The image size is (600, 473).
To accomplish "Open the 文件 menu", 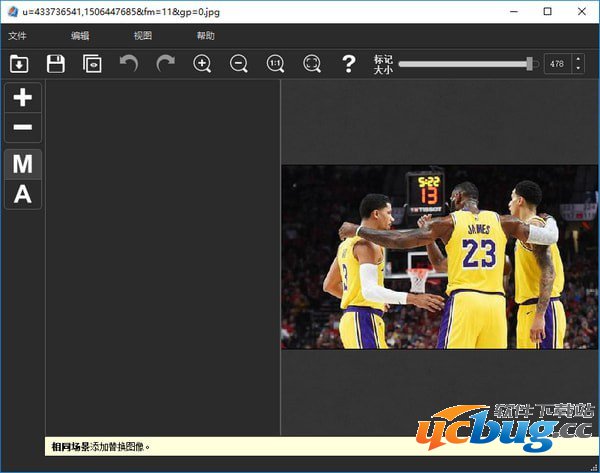I will [18, 36].
